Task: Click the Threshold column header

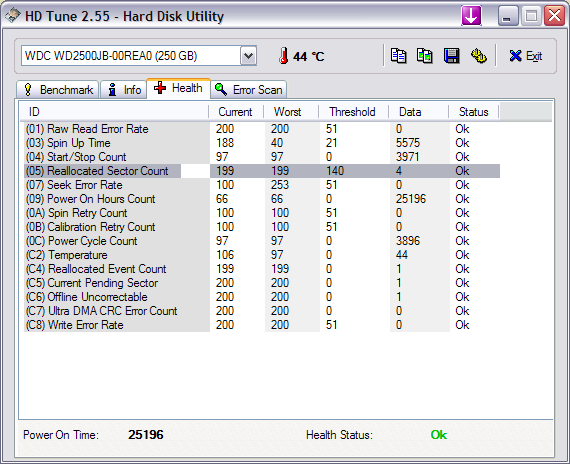Action: [x=353, y=112]
